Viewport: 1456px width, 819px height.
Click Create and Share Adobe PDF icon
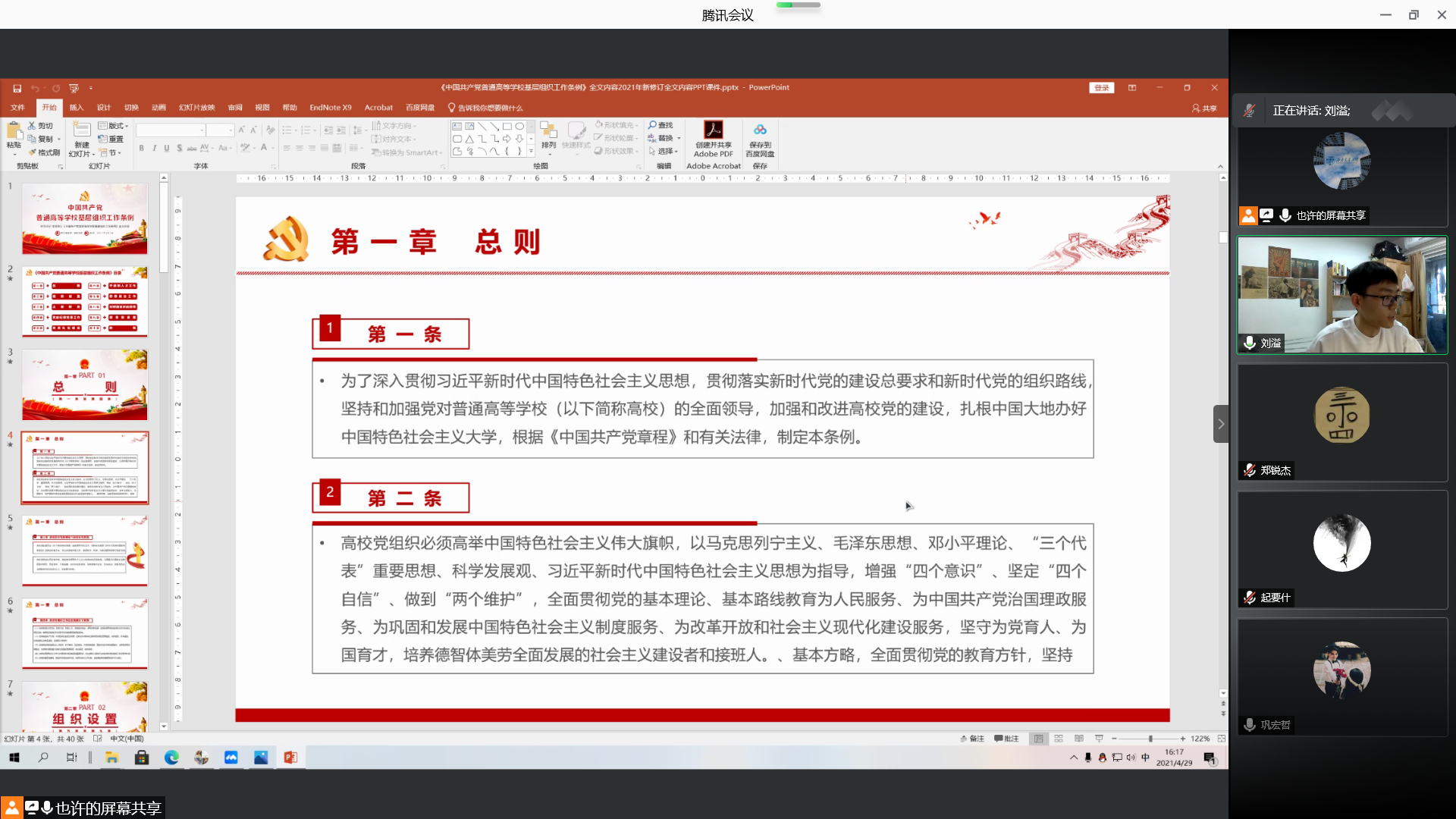(713, 130)
